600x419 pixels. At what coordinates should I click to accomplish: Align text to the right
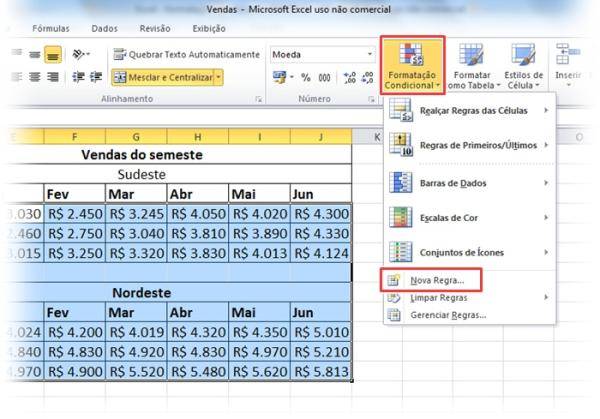[53, 77]
